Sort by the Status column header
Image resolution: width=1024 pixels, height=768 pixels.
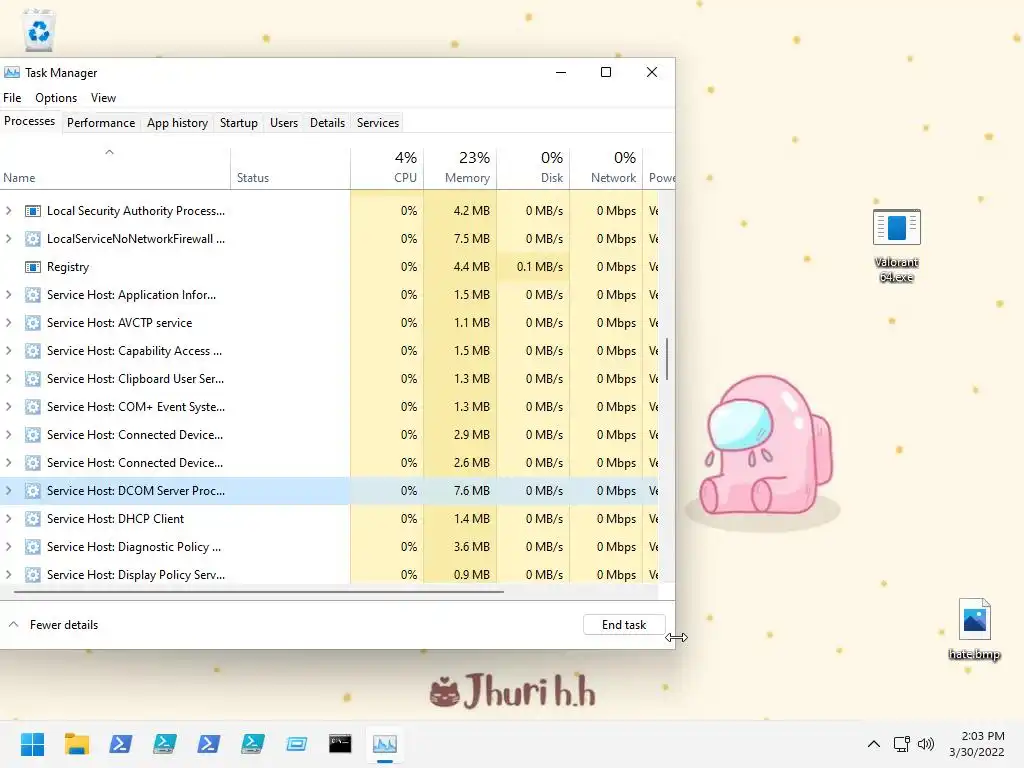[290, 167]
